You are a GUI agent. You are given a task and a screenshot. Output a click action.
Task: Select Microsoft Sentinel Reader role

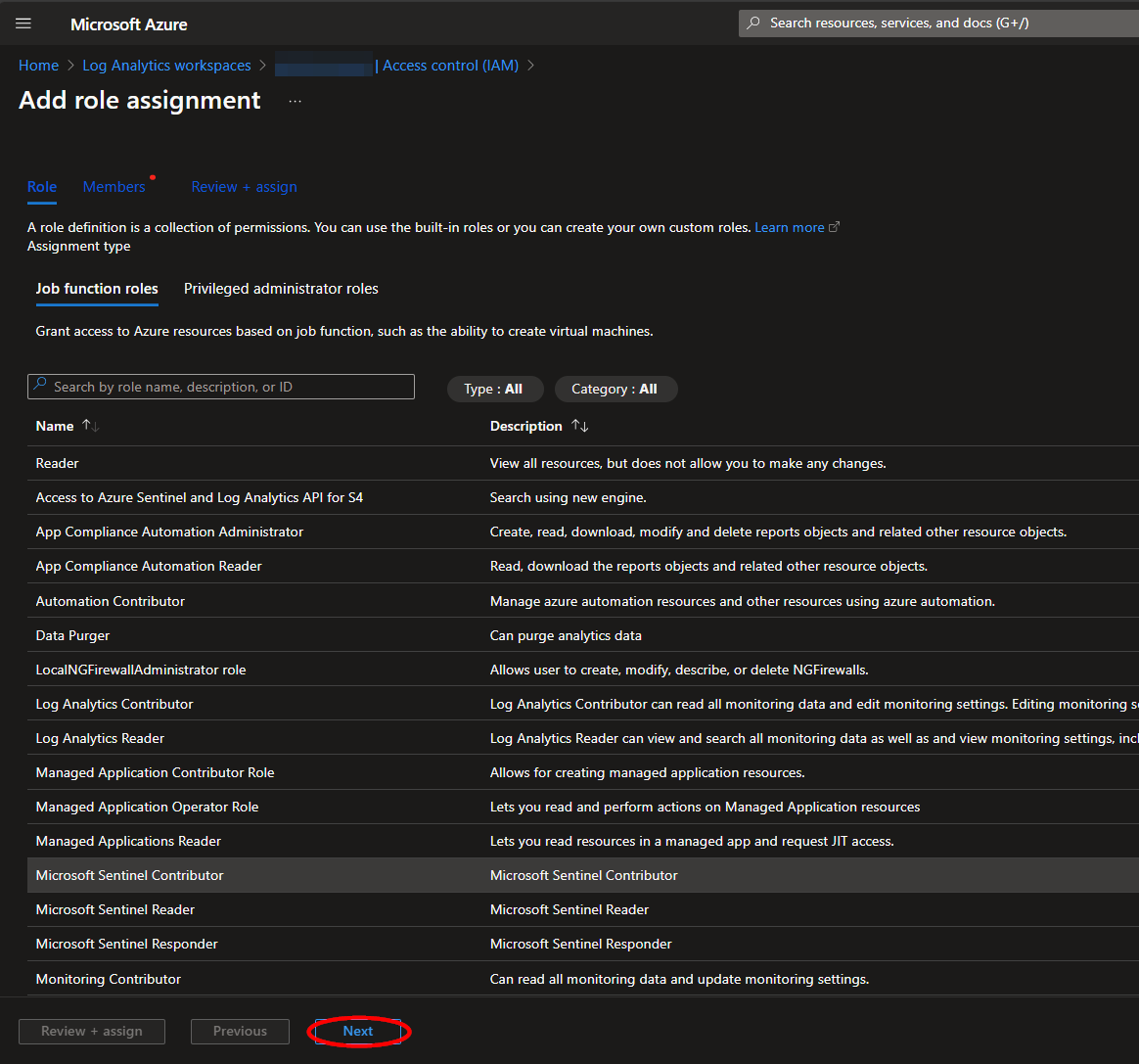click(x=582, y=909)
